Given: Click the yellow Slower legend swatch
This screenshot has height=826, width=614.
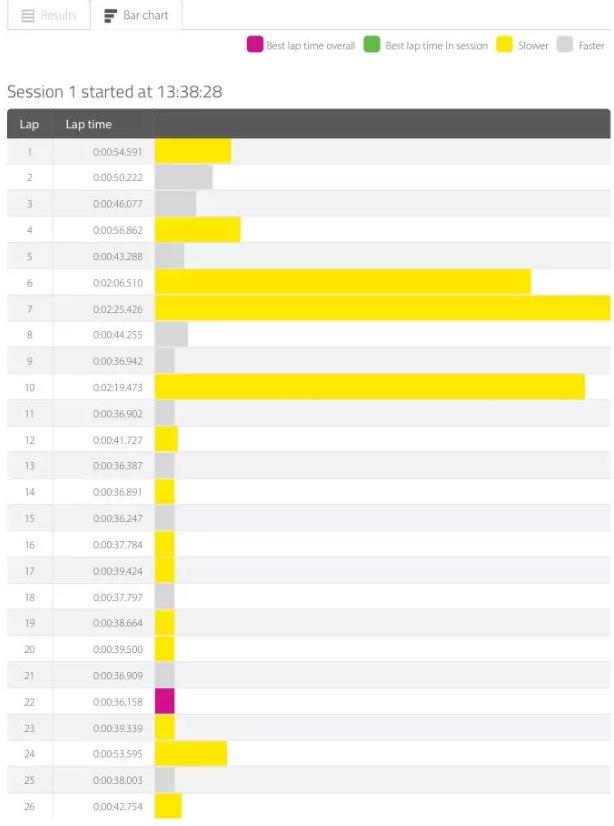Looking at the screenshot, I should pyautogui.click(x=504, y=45).
